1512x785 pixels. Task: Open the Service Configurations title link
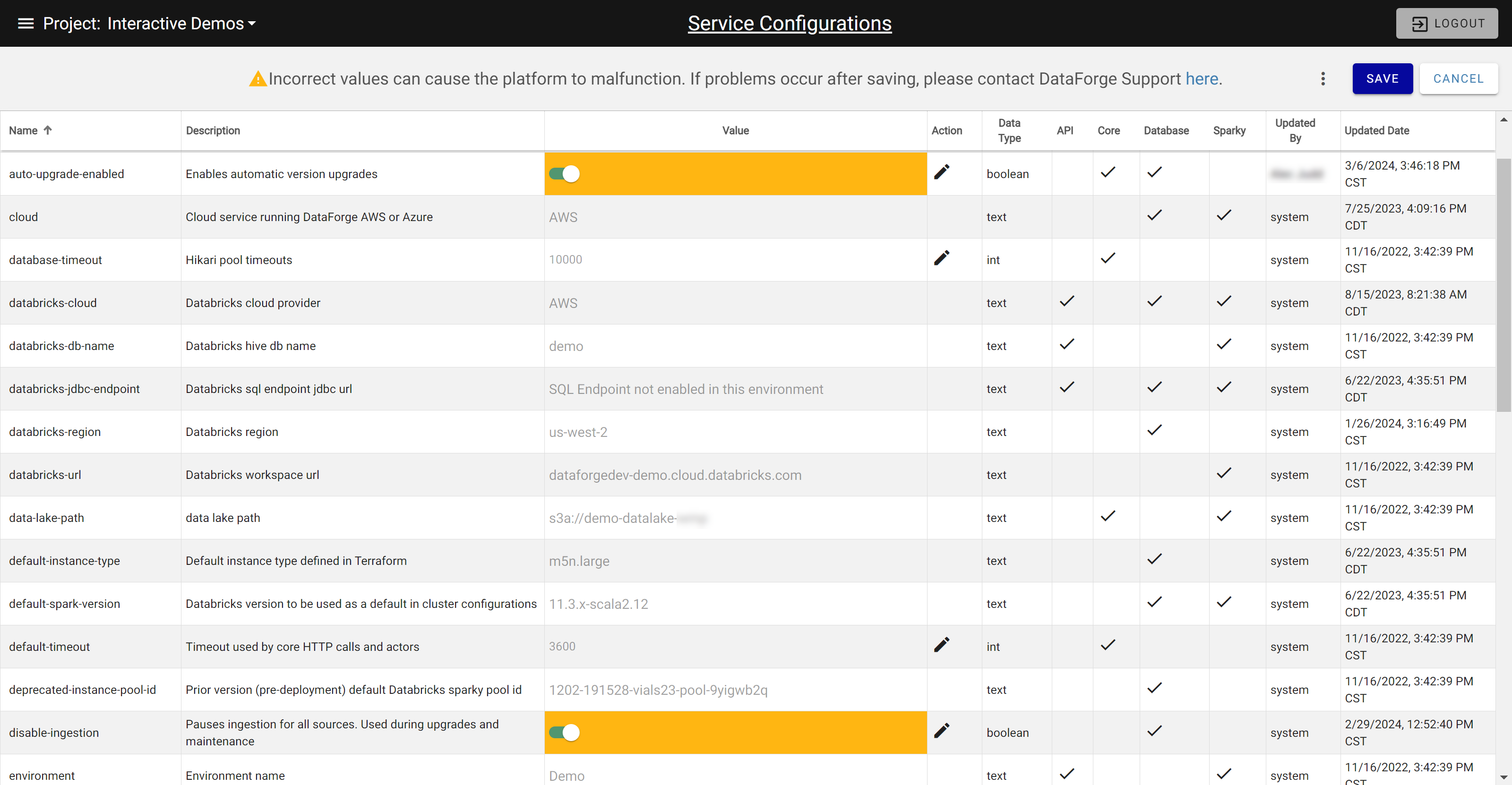coord(790,24)
